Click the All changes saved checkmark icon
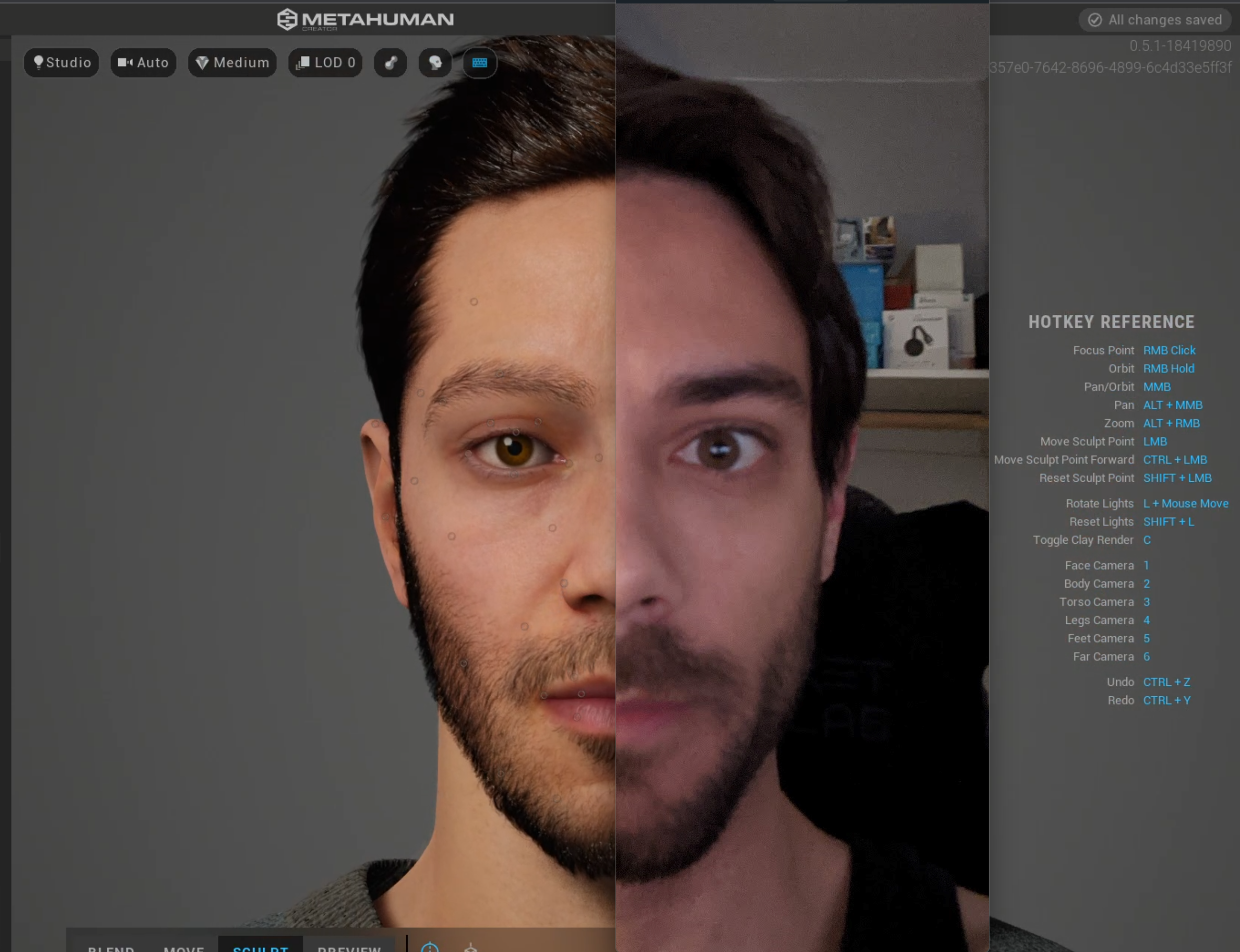 coord(1095,20)
